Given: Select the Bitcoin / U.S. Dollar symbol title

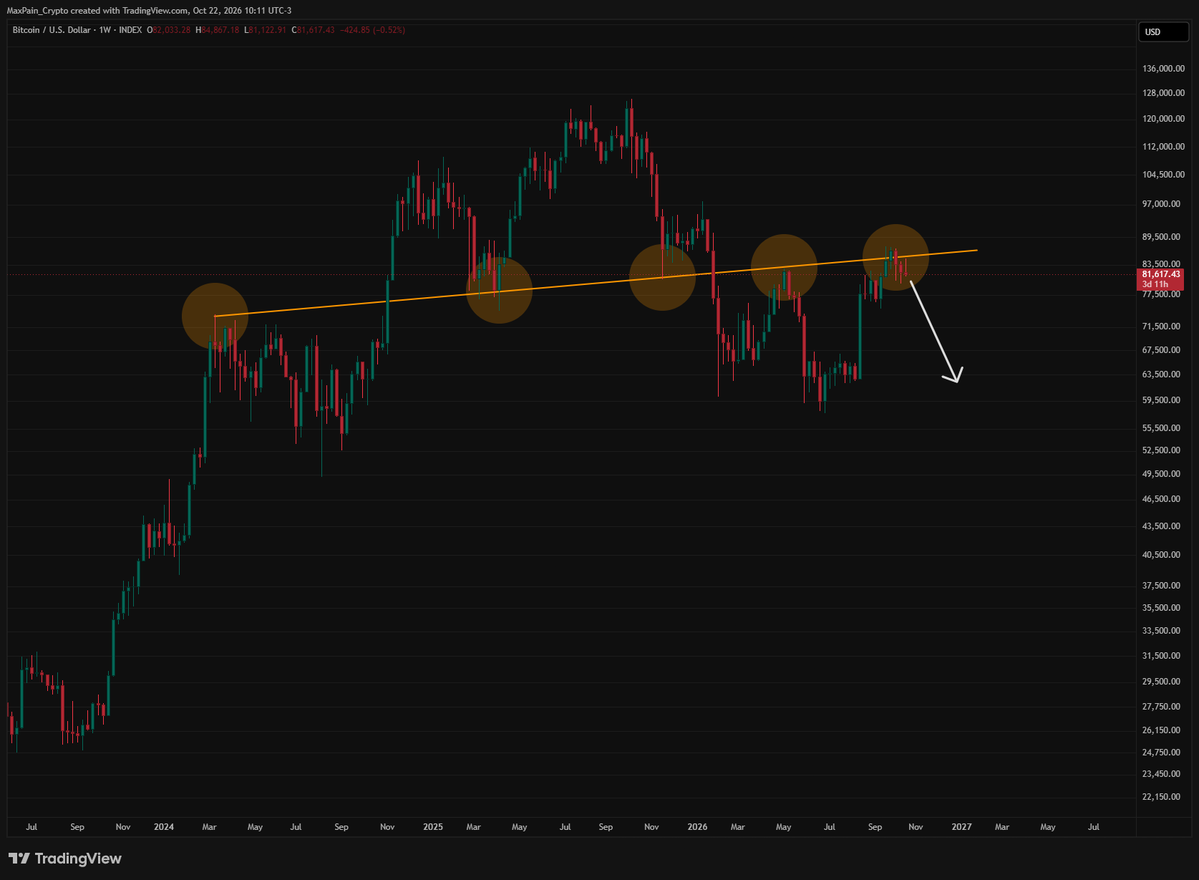Looking at the screenshot, I should tap(51, 30).
